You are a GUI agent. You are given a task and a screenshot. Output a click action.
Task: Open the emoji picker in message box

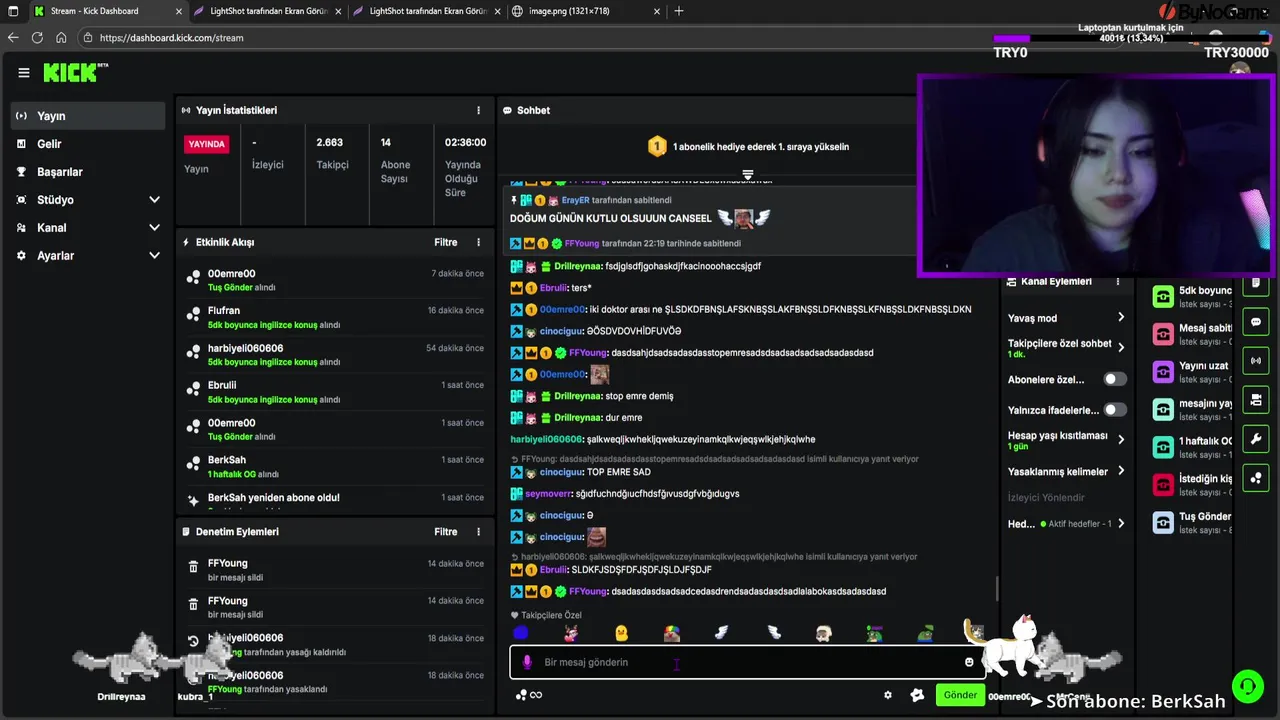[969, 662]
